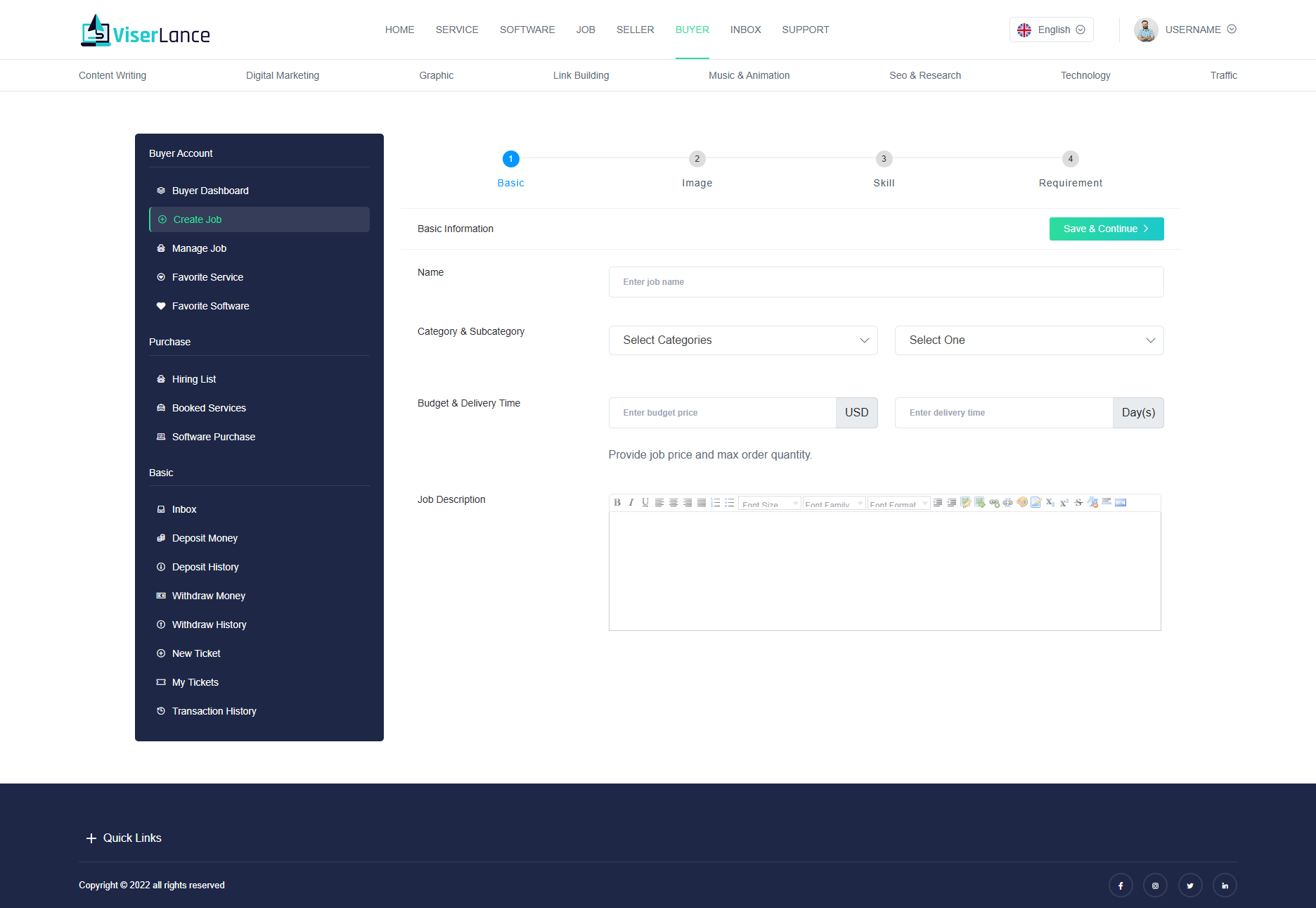This screenshot has height=908, width=1316.
Task: Open Twitter footer icon
Action: (x=1190, y=885)
